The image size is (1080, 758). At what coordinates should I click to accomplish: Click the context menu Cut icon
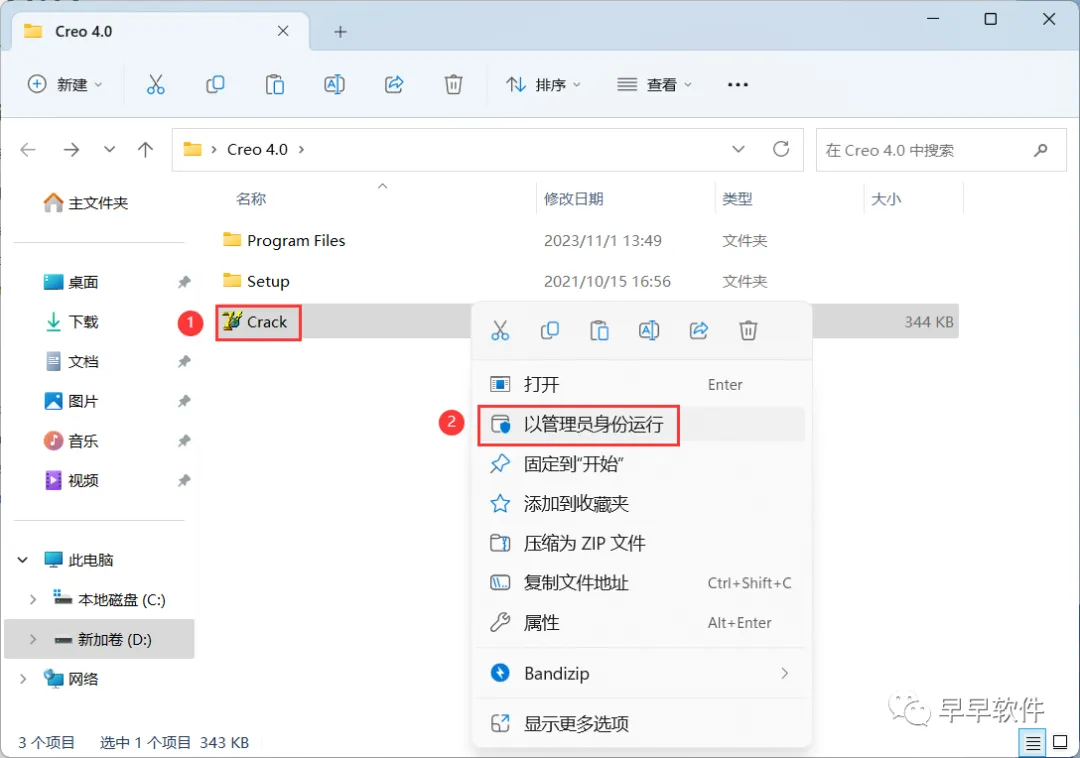tap(500, 330)
